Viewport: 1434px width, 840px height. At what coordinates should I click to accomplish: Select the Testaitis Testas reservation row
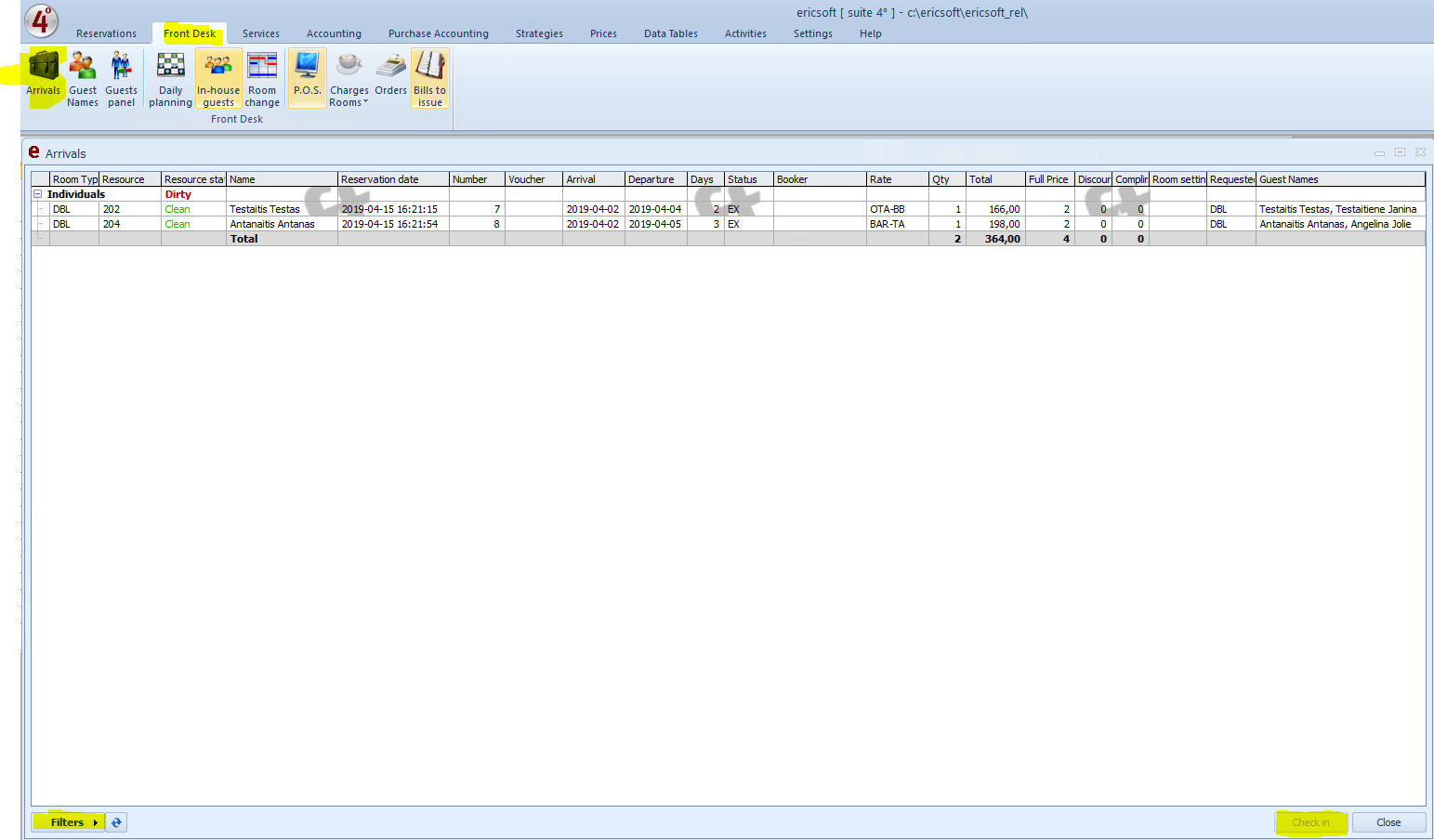coord(265,209)
